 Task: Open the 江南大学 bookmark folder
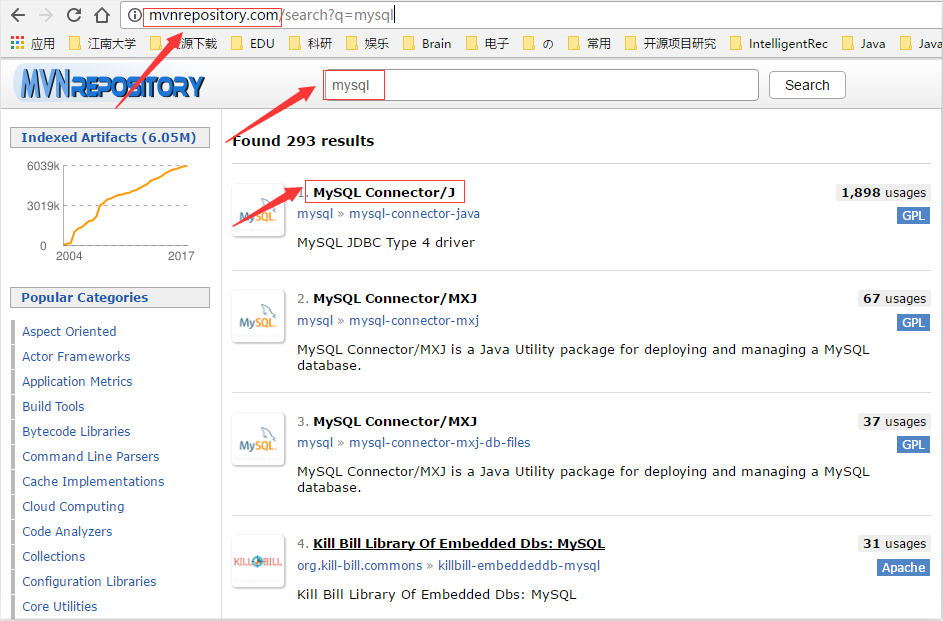click(103, 43)
